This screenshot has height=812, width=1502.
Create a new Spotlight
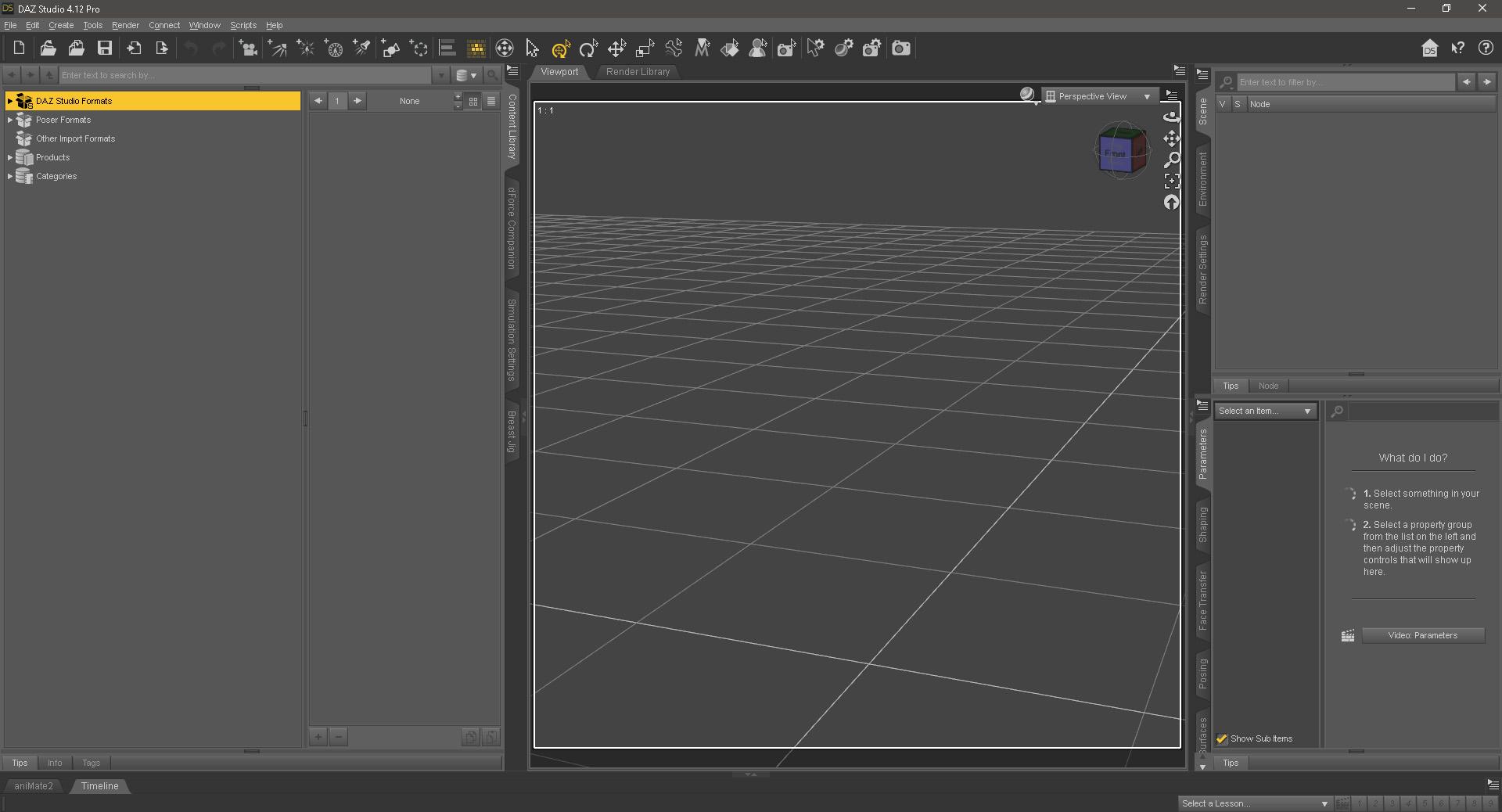[361, 48]
